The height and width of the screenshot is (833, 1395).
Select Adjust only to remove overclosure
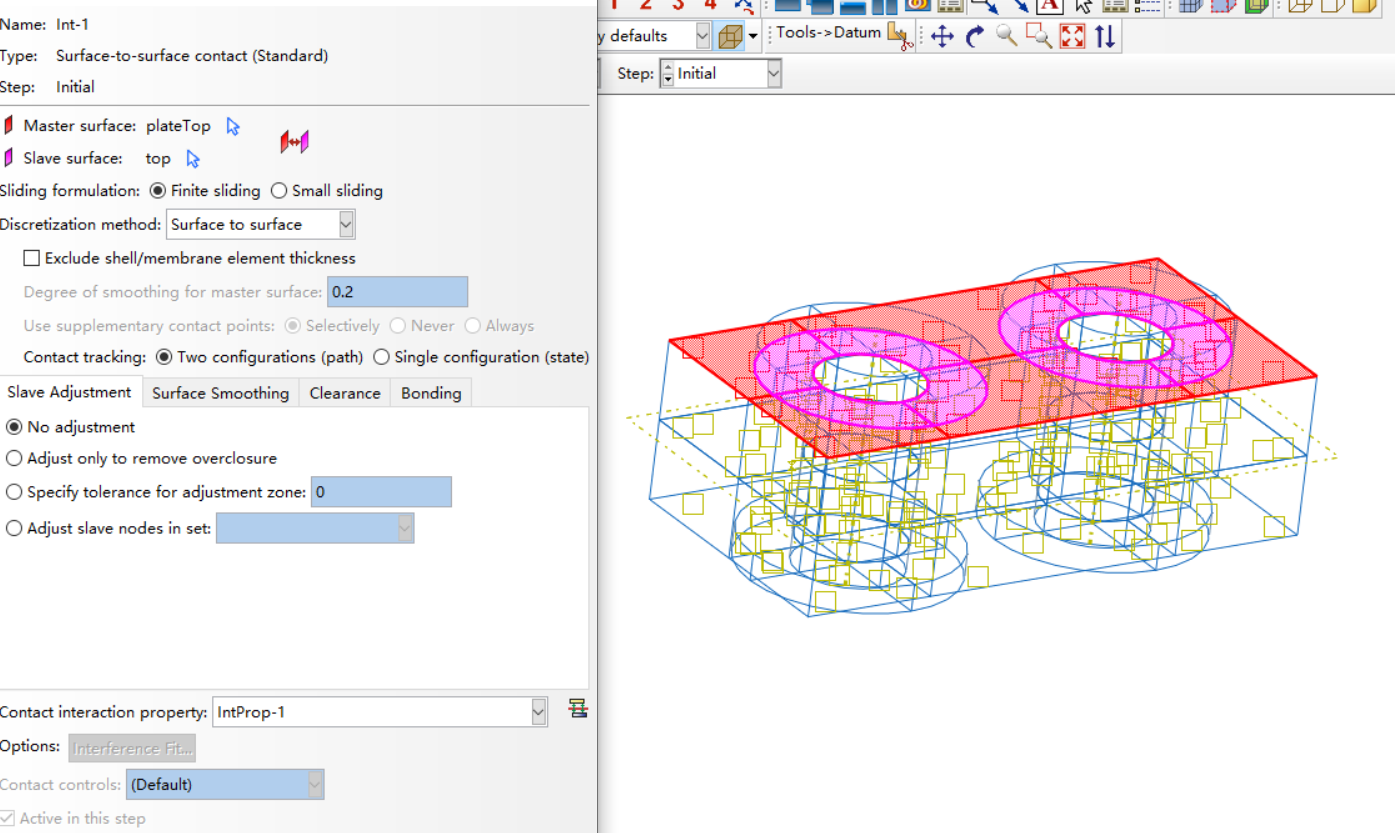14,458
